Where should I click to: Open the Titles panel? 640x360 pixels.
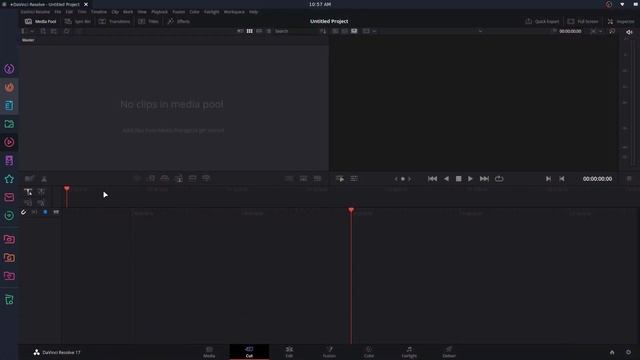click(x=149, y=21)
